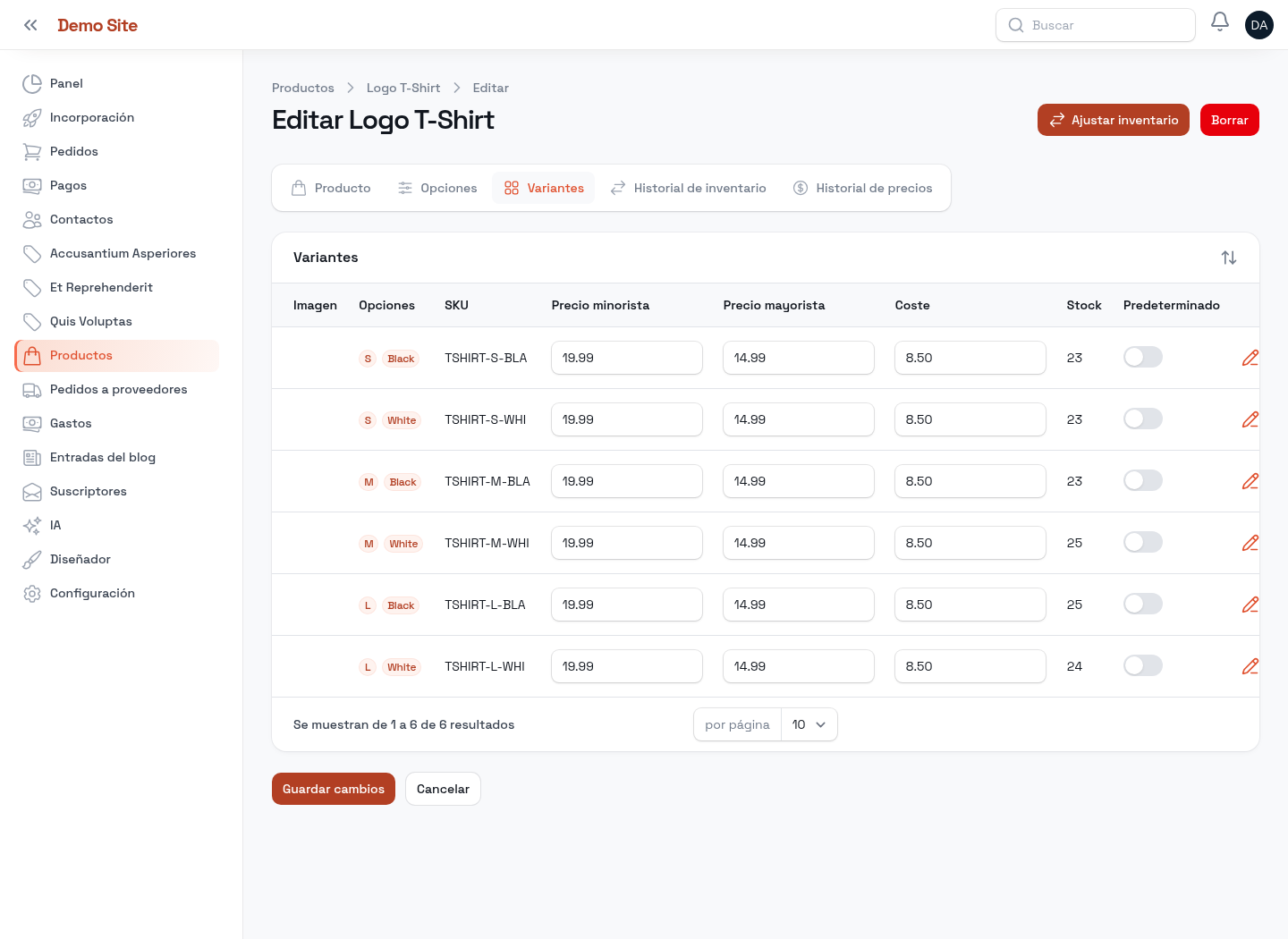1288x939 pixels.
Task: Open Suscriptores in sidebar
Action: [x=117, y=491]
